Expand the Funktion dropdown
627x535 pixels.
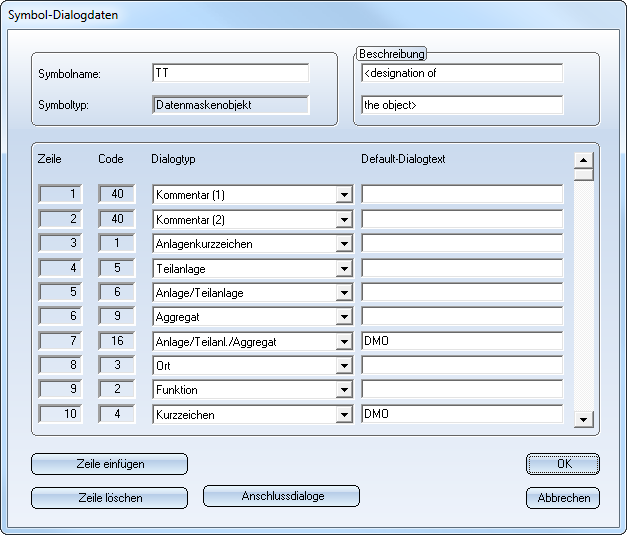click(344, 390)
